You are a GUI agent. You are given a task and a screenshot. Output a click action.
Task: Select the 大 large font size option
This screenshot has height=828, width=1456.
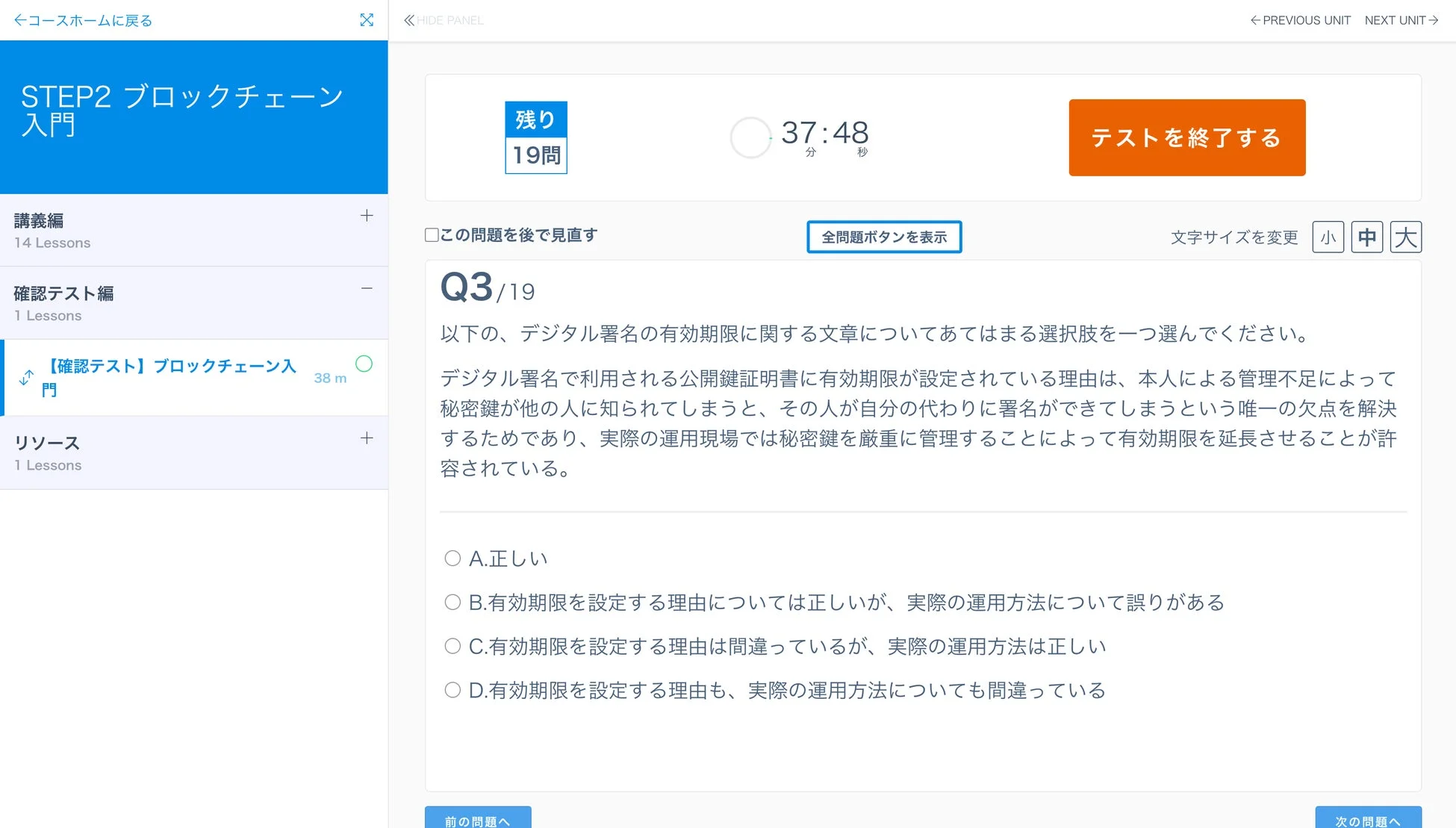point(1405,237)
